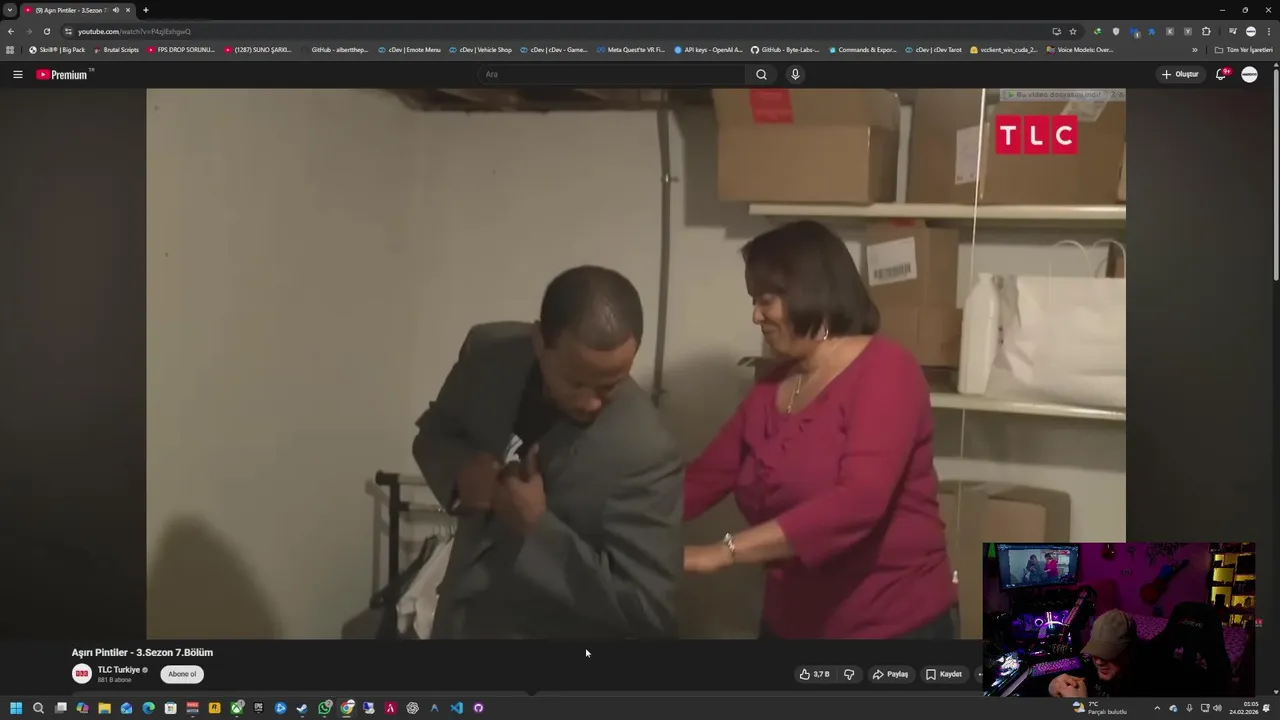Screen dimensions: 1280x720
Task: Click the YouTube search input field
Action: [612, 74]
